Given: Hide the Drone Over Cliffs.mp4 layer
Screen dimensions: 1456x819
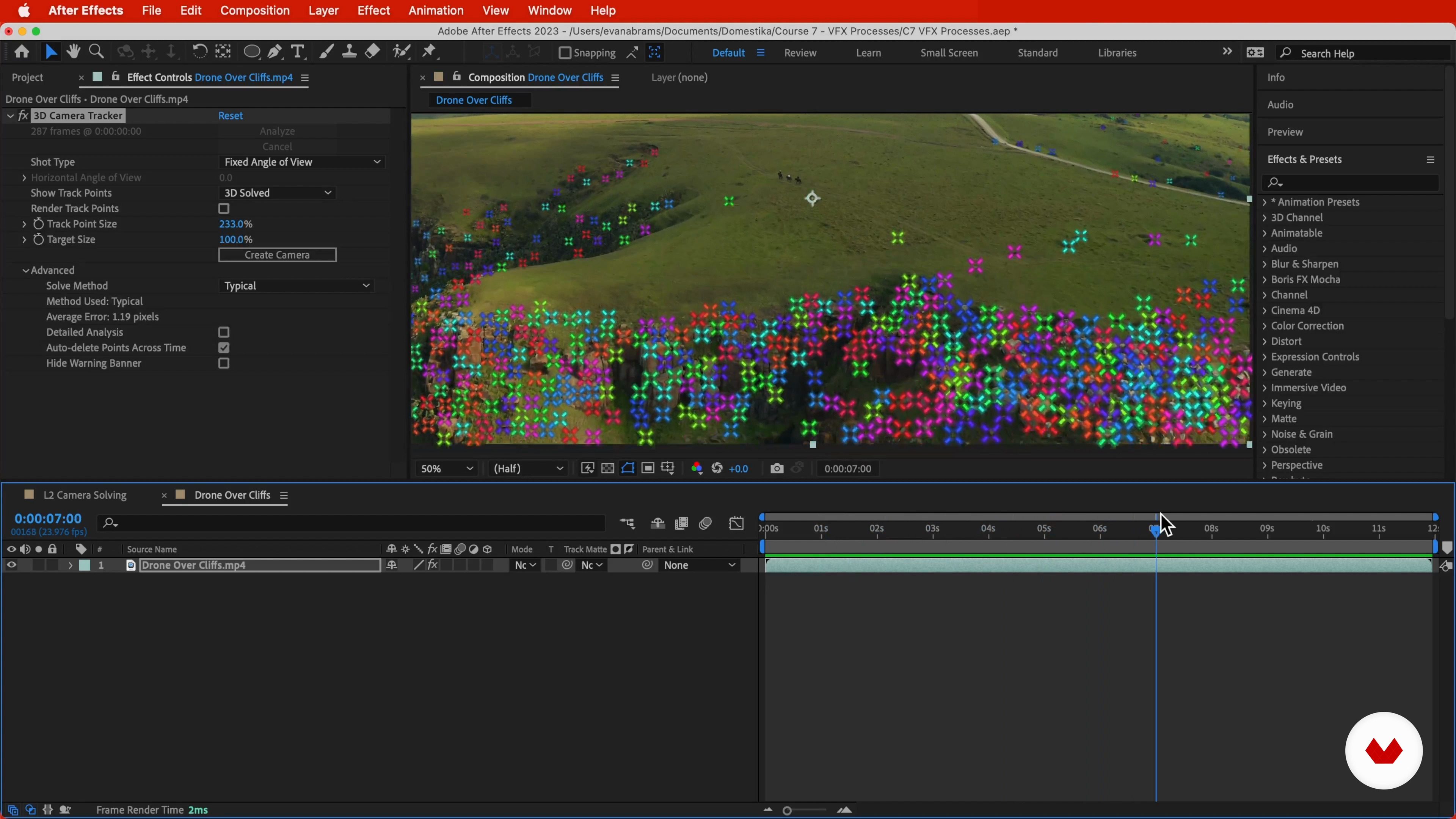Looking at the screenshot, I should coord(11,565).
